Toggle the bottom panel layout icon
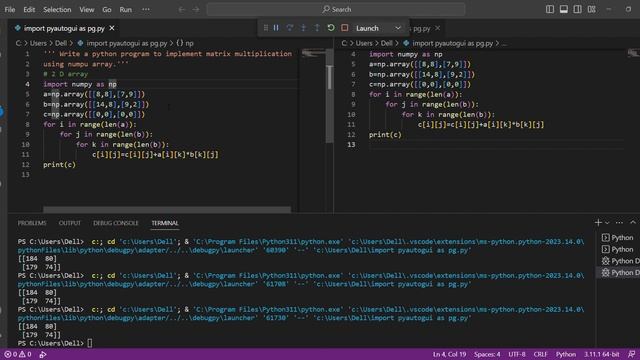This screenshot has width=640, height=360. pyautogui.click(x=564, y=9)
